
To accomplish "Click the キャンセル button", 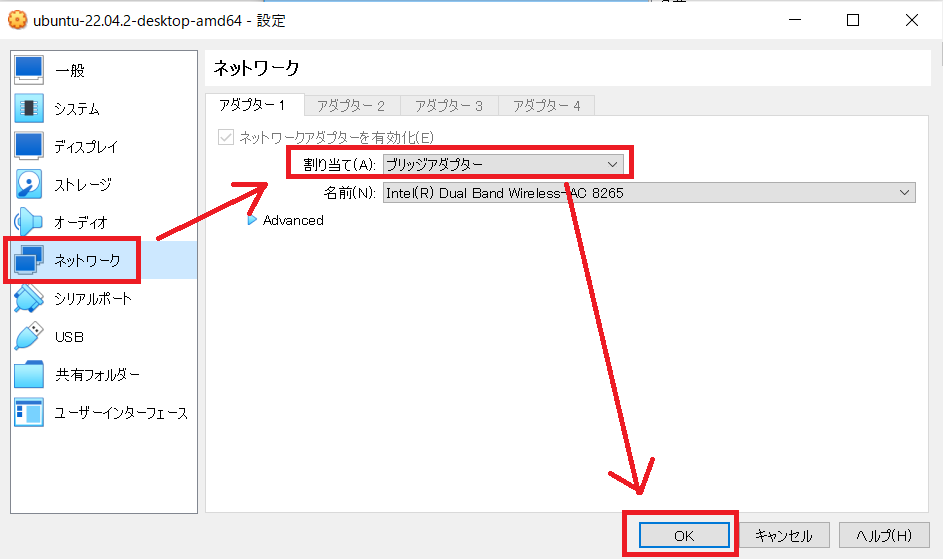I will 784,536.
